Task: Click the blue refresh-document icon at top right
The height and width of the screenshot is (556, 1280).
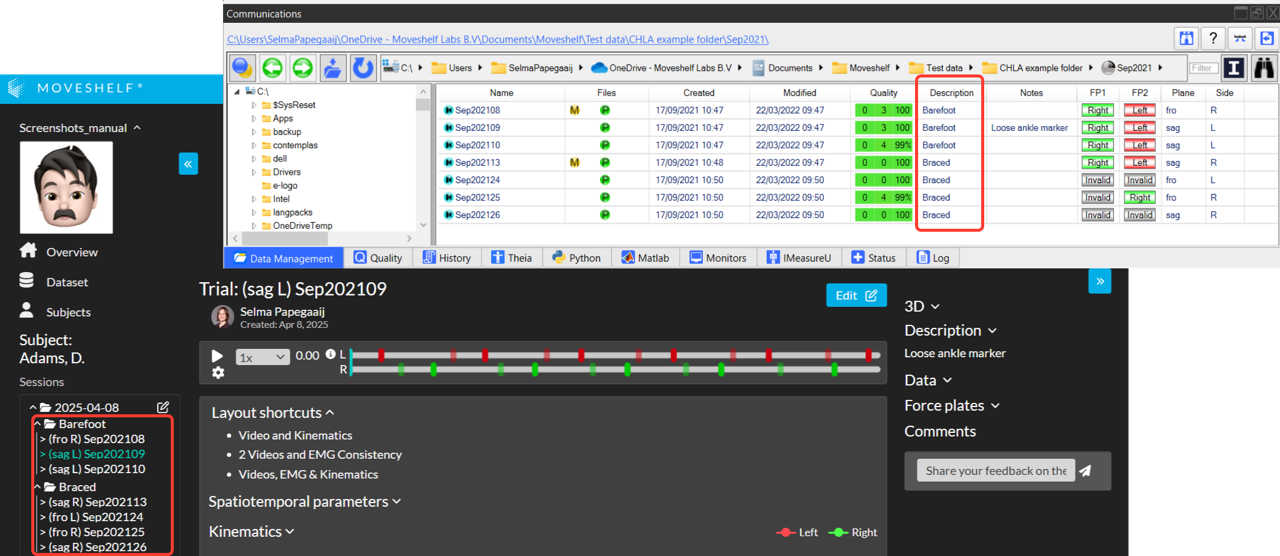Action: click(x=1267, y=38)
